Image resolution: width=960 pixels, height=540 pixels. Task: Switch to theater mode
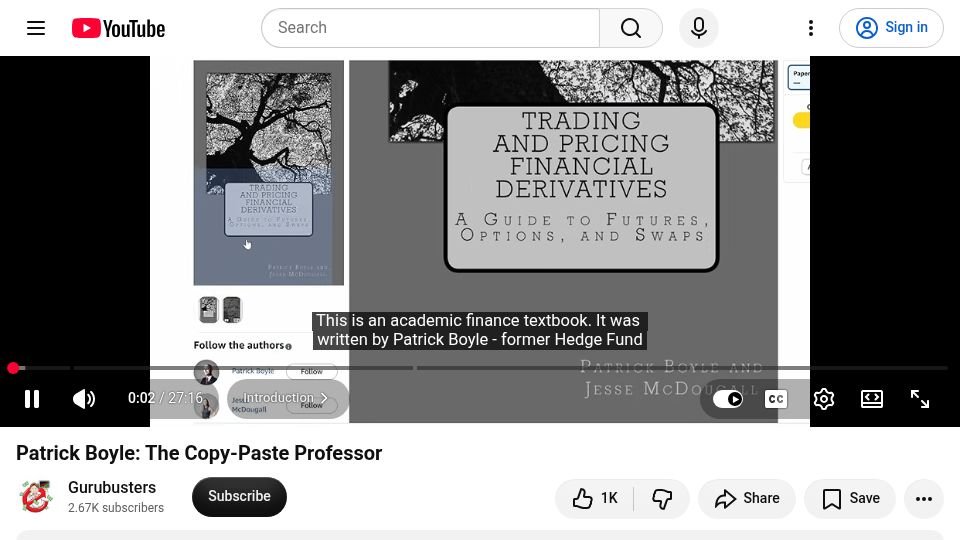pyautogui.click(x=871, y=399)
